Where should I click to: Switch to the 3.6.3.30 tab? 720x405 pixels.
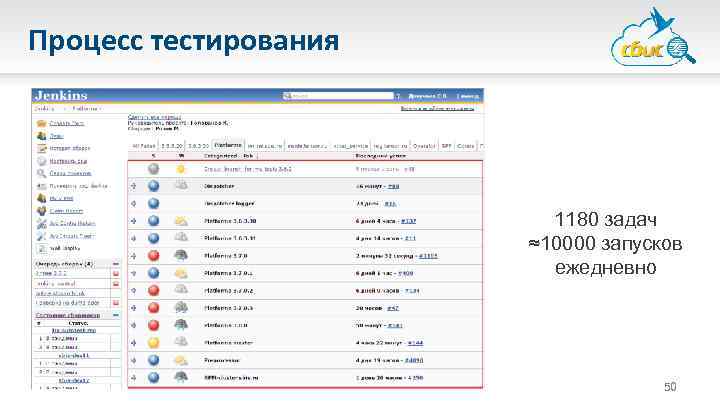(198, 146)
